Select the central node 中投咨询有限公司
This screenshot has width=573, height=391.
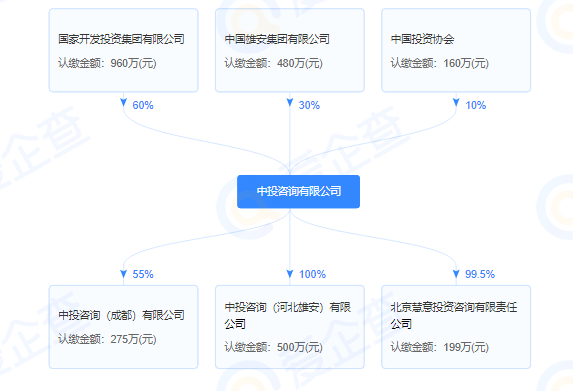[298, 191]
